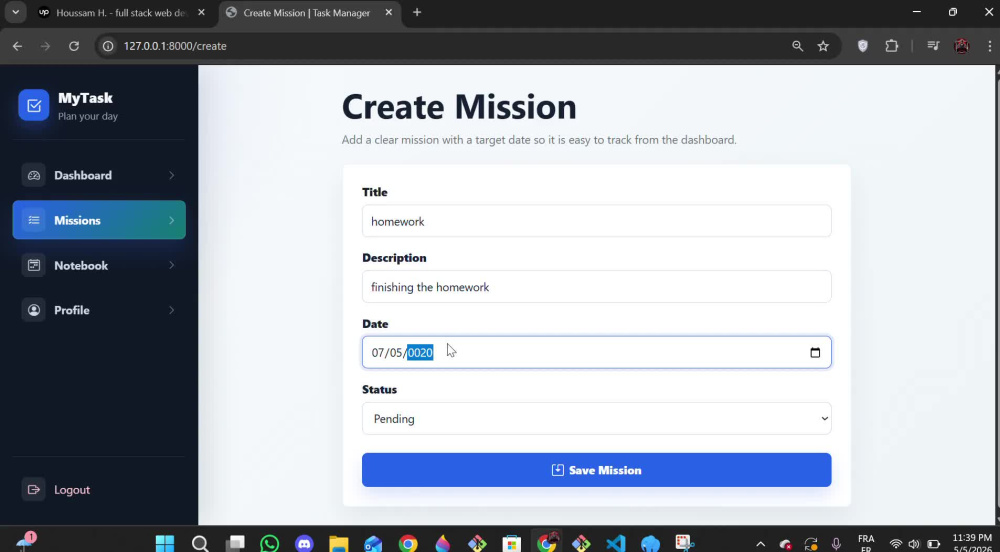Open Visual Studio Code from taskbar
Viewport: 1000px width, 552px height.
tap(615, 543)
